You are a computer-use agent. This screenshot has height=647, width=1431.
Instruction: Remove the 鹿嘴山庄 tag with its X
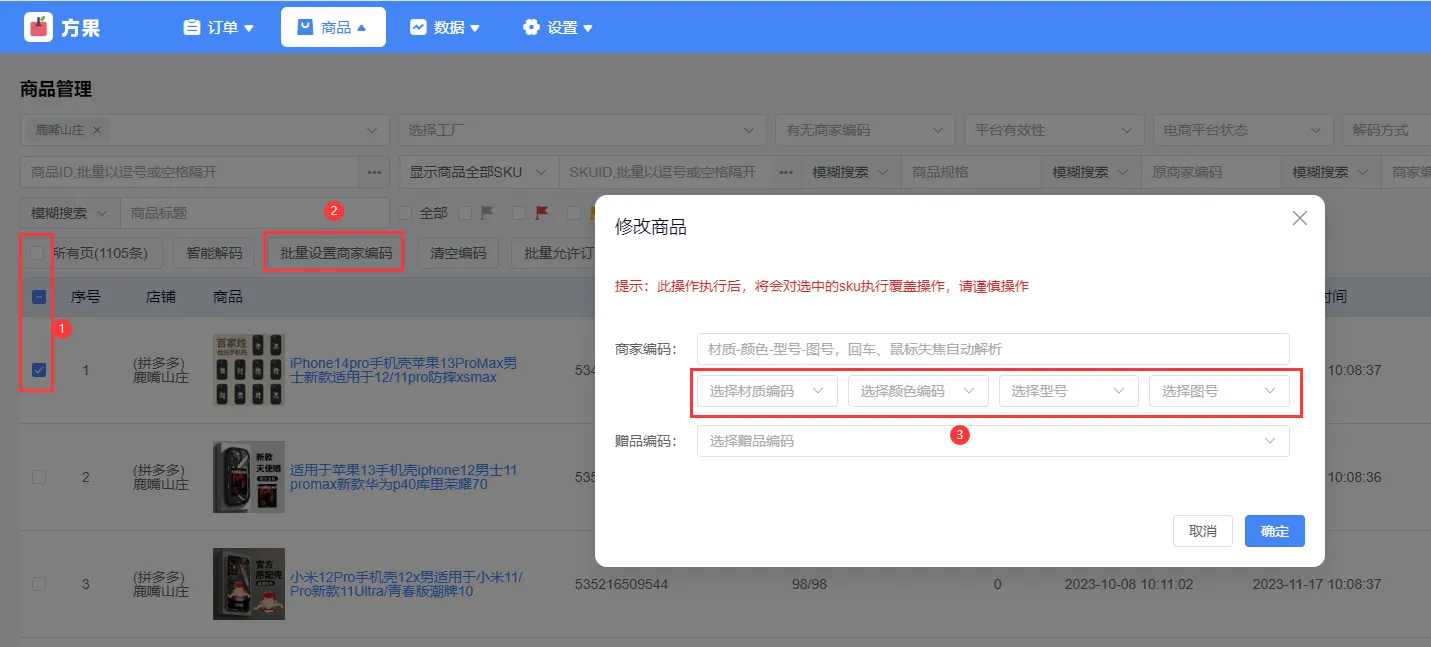click(97, 130)
